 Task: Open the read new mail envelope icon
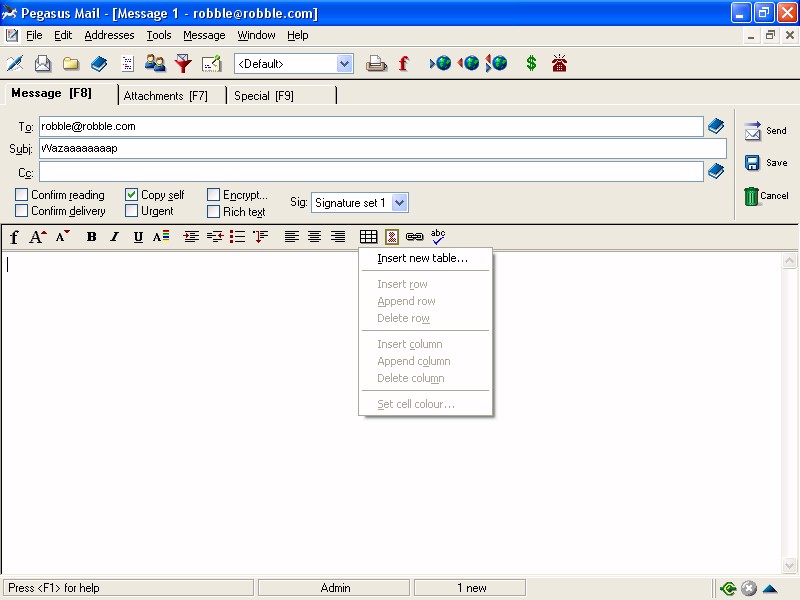pos(43,64)
